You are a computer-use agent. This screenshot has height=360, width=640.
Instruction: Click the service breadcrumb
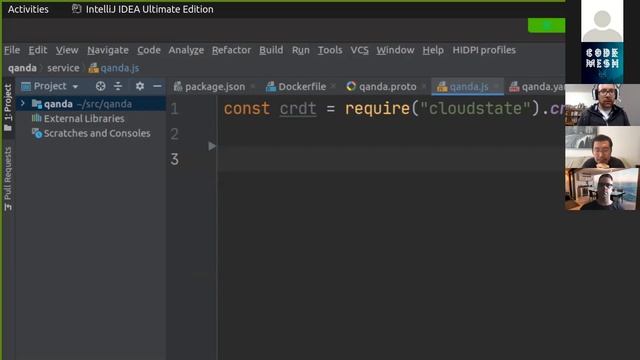[x=63, y=68]
